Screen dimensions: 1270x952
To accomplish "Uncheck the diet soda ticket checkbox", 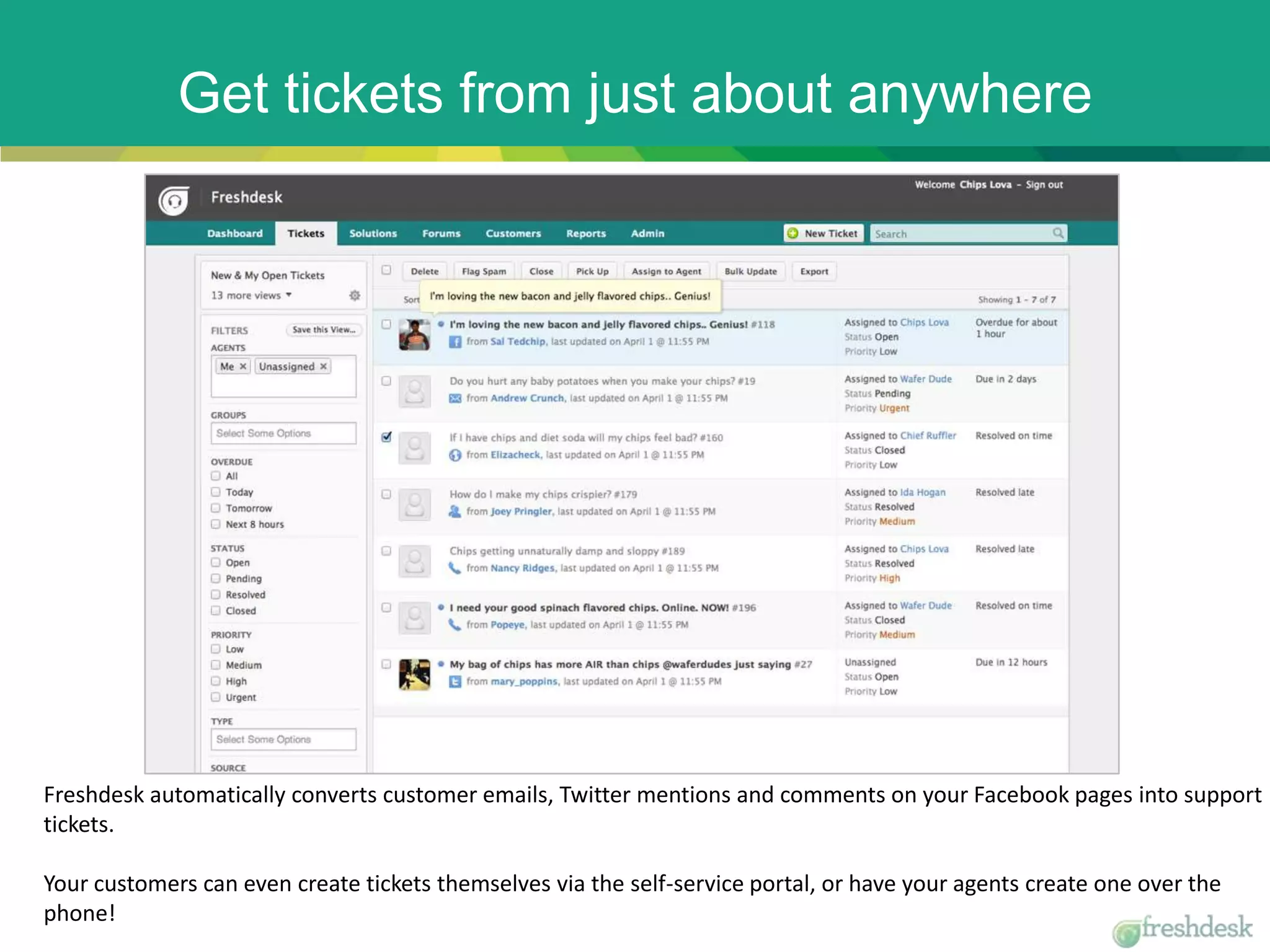I will pos(386,437).
